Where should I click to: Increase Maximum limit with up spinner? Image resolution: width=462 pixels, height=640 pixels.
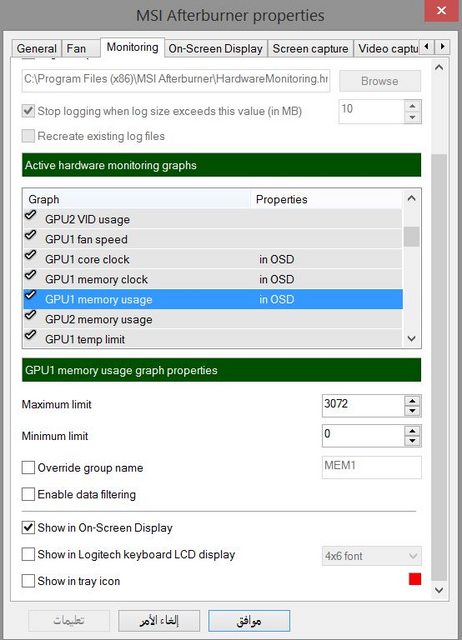coord(412,400)
